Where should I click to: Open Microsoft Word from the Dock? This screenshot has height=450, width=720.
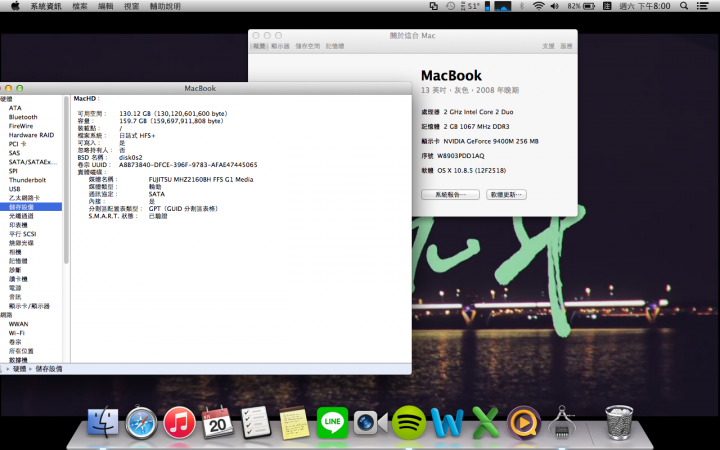pos(447,422)
